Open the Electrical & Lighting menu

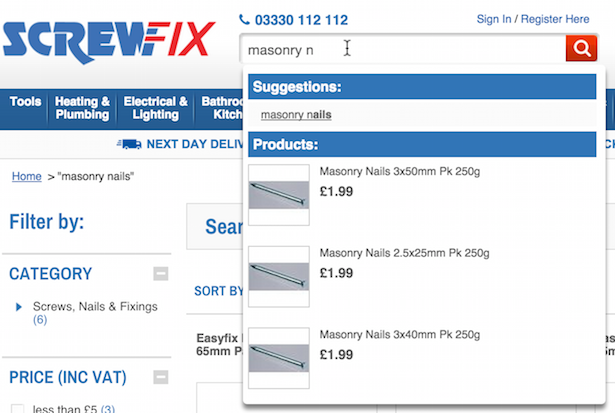coord(155,108)
